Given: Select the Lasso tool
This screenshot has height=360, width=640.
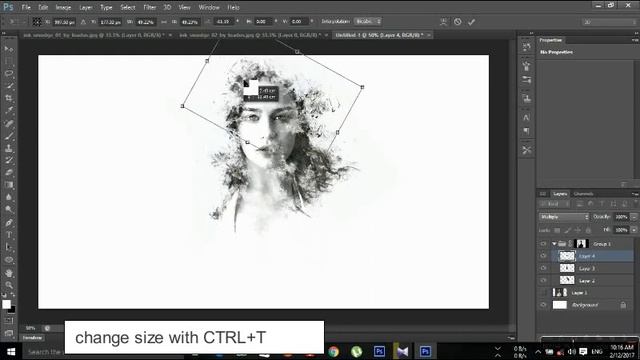Looking at the screenshot, I should (x=9, y=73).
